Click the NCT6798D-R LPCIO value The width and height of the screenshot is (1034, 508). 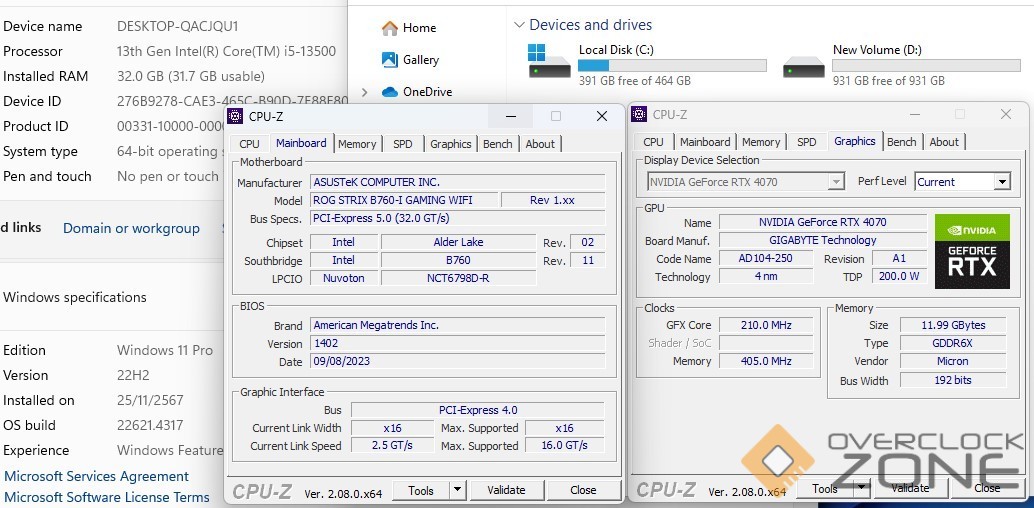click(458, 278)
